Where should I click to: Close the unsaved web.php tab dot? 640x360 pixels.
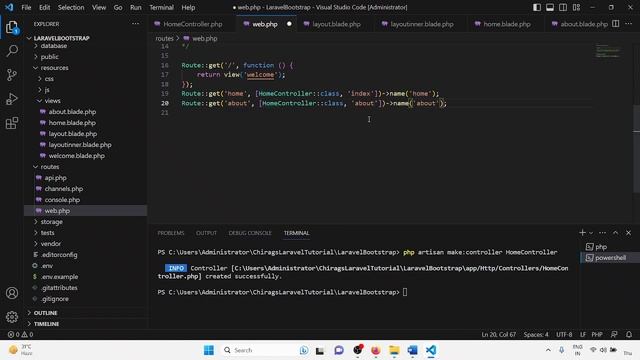tap(289, 24)
